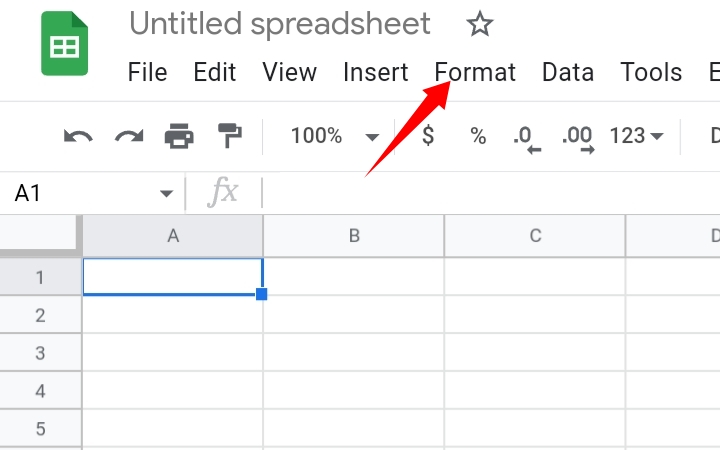This screenshot has width=720, height=450.
Task: Click the Print icon
Action: [x=179, y=135]
